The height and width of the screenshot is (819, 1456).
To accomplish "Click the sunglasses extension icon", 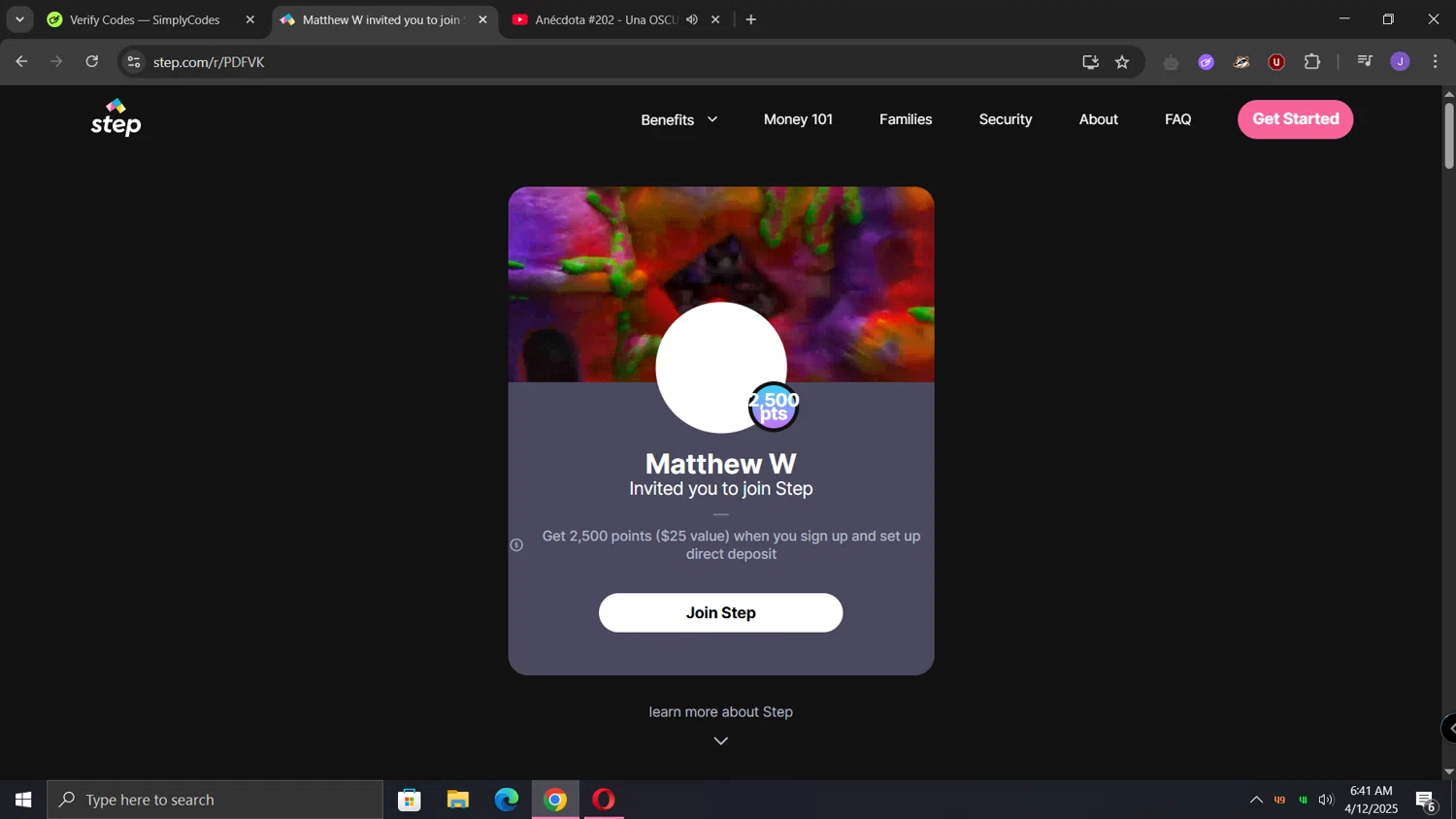I will (1241, 62).
